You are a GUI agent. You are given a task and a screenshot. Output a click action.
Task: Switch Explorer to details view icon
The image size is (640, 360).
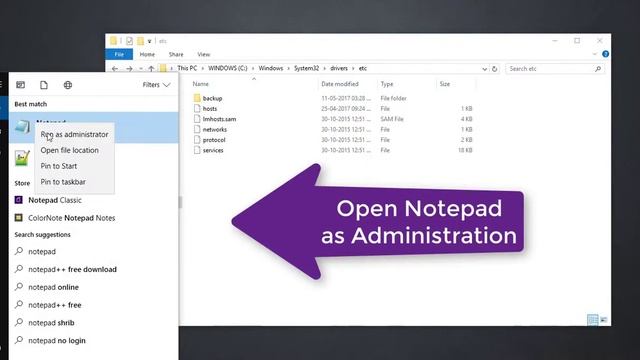pos(593,320)
